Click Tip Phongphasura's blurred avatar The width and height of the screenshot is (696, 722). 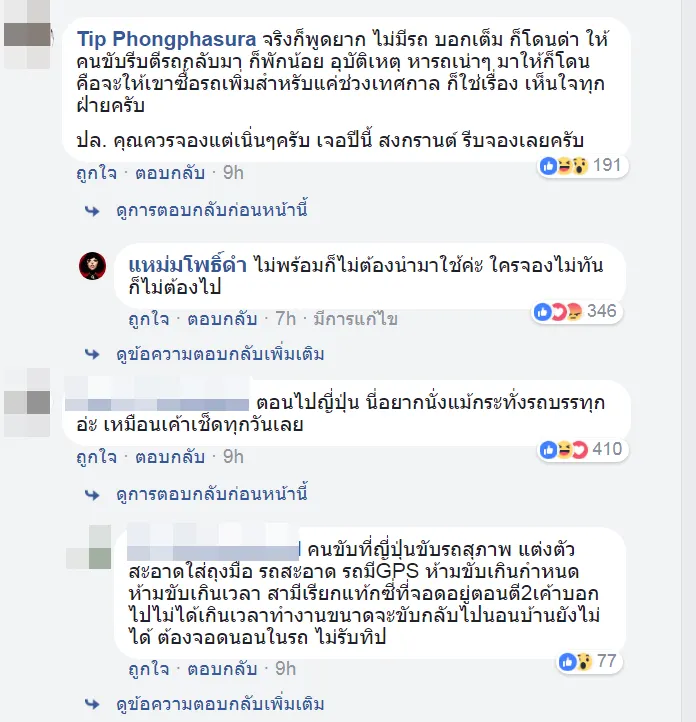point(27,35)
